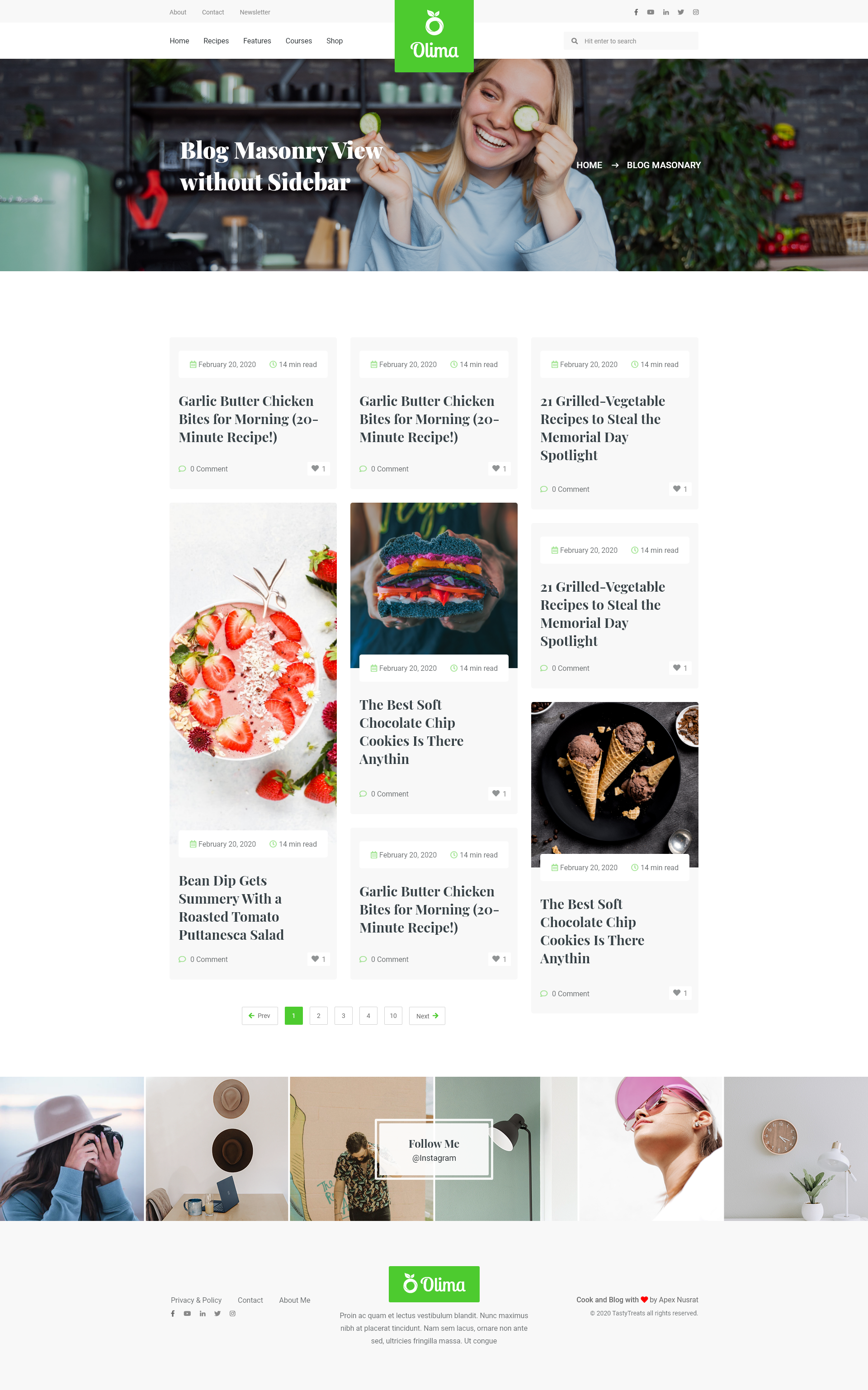This screenshot has width=868, height=1390.
Task: Like the Bean Dip Gets Summery post
Action: pyautogui.click(x=319, y=959)
